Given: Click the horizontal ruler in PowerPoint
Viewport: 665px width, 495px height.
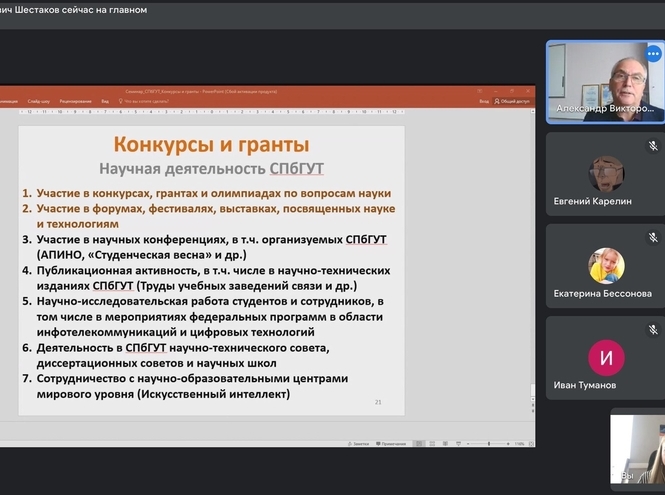Looking at the screenshot, I should [212, 112].
